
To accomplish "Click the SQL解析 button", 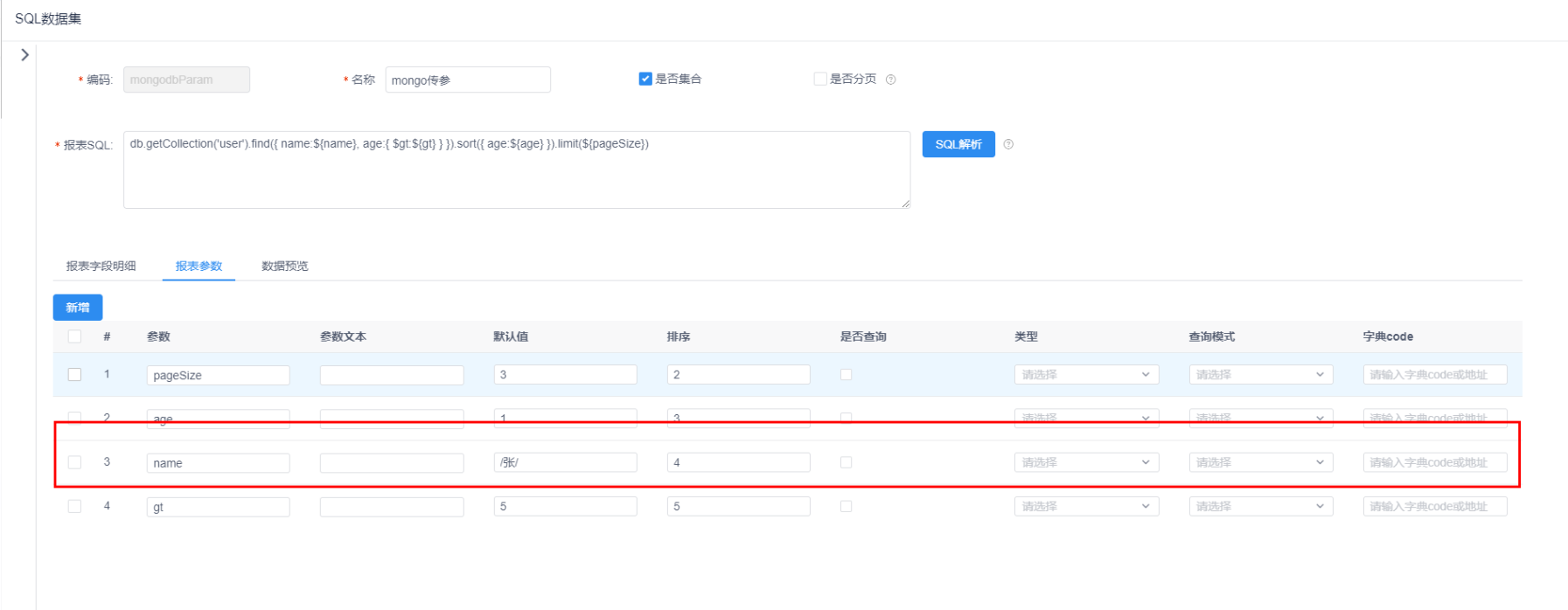I will pos(958,144).
